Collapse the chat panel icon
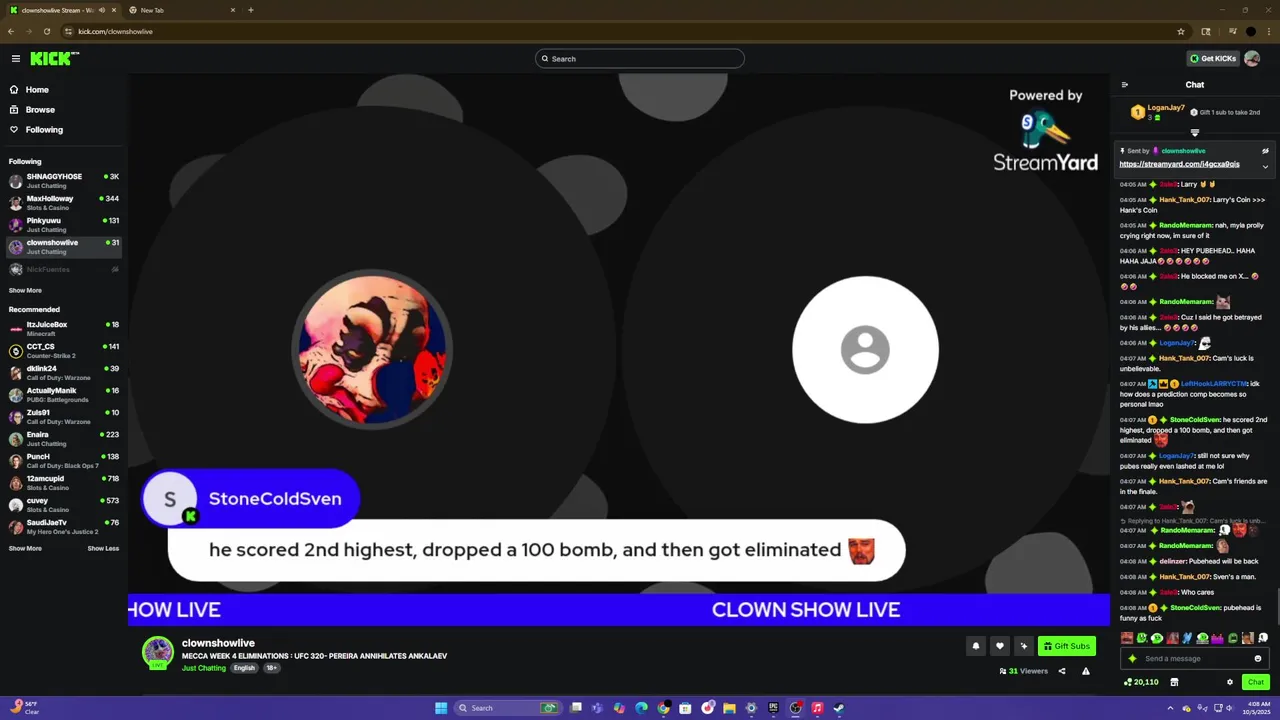The image size is (1280, 720). 1125,85
